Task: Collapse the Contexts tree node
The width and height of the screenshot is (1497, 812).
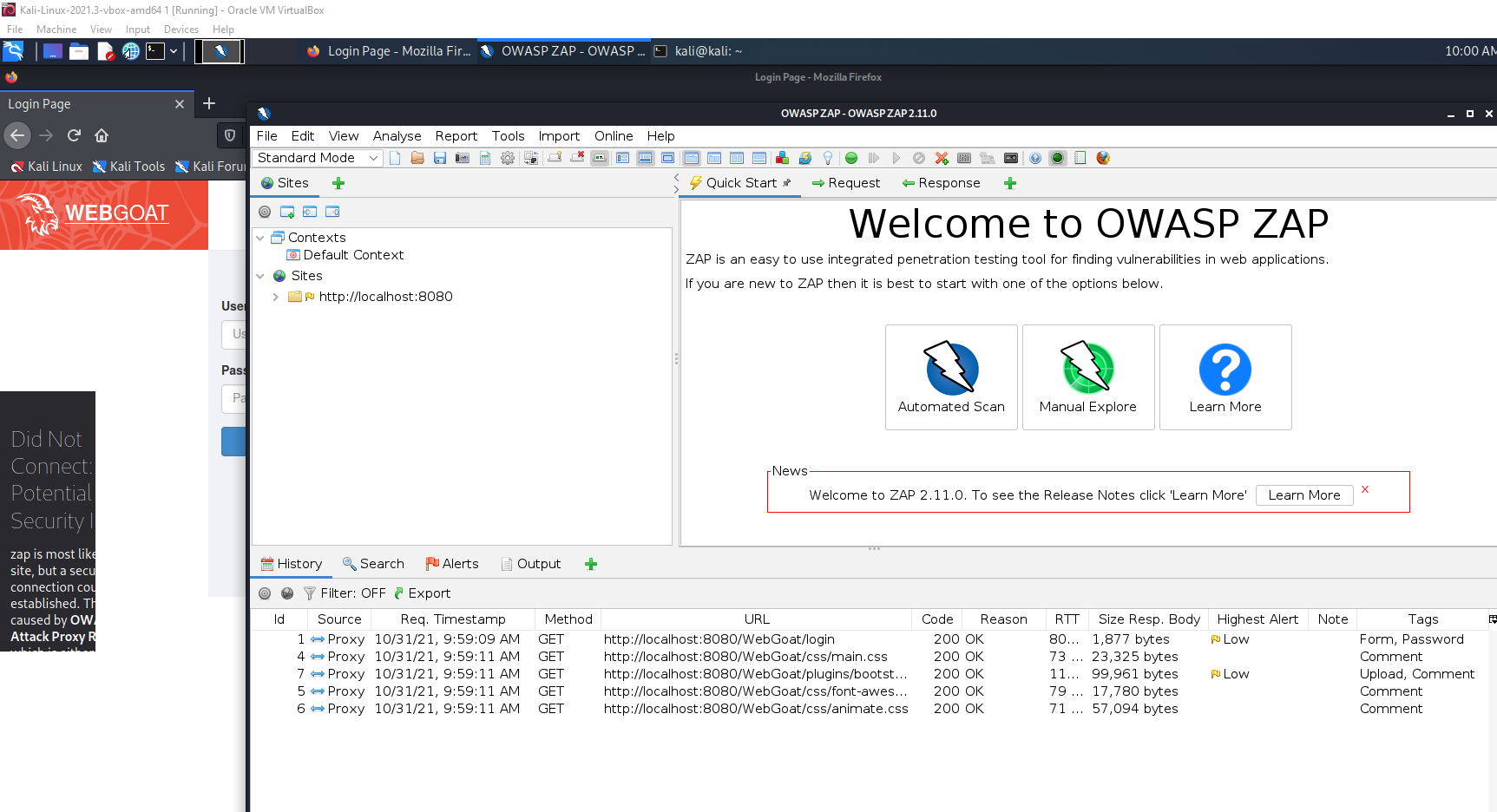Action: [260, 238]
